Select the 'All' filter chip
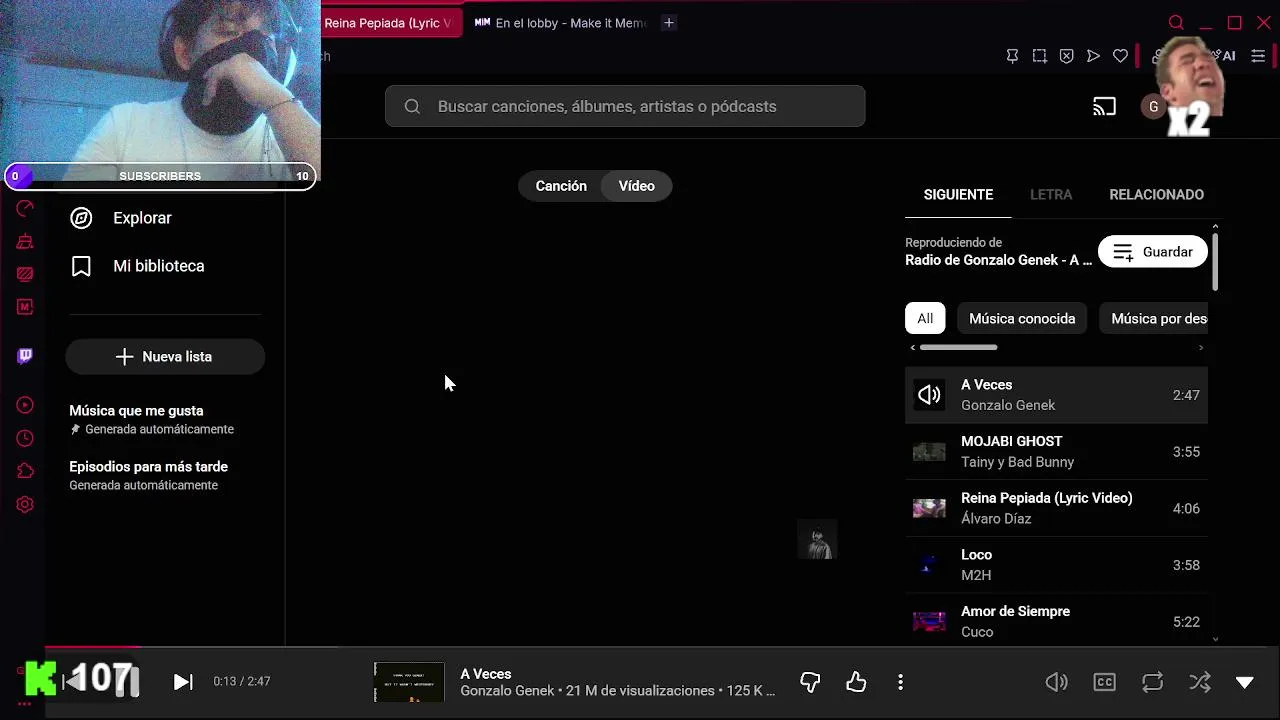 coord(925,319)
